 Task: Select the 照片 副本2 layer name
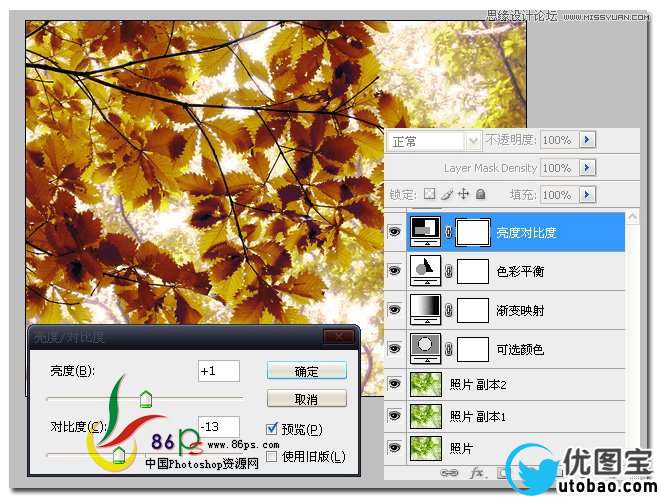click(478, 384)
